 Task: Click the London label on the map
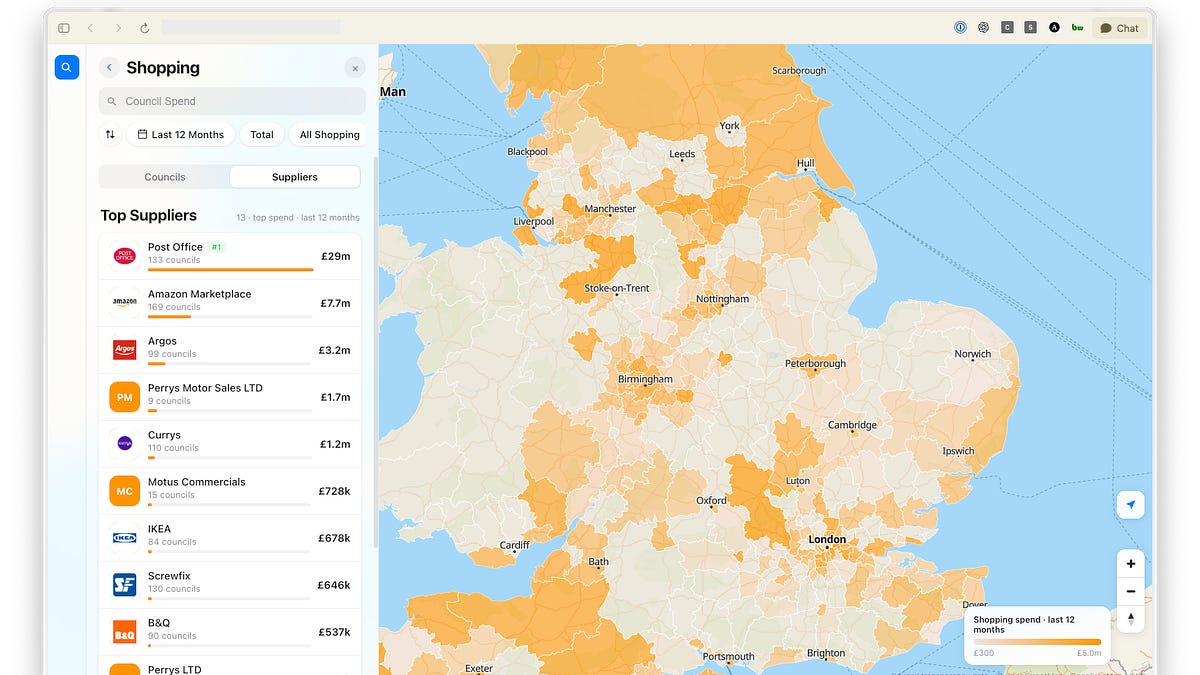[827, 540]
